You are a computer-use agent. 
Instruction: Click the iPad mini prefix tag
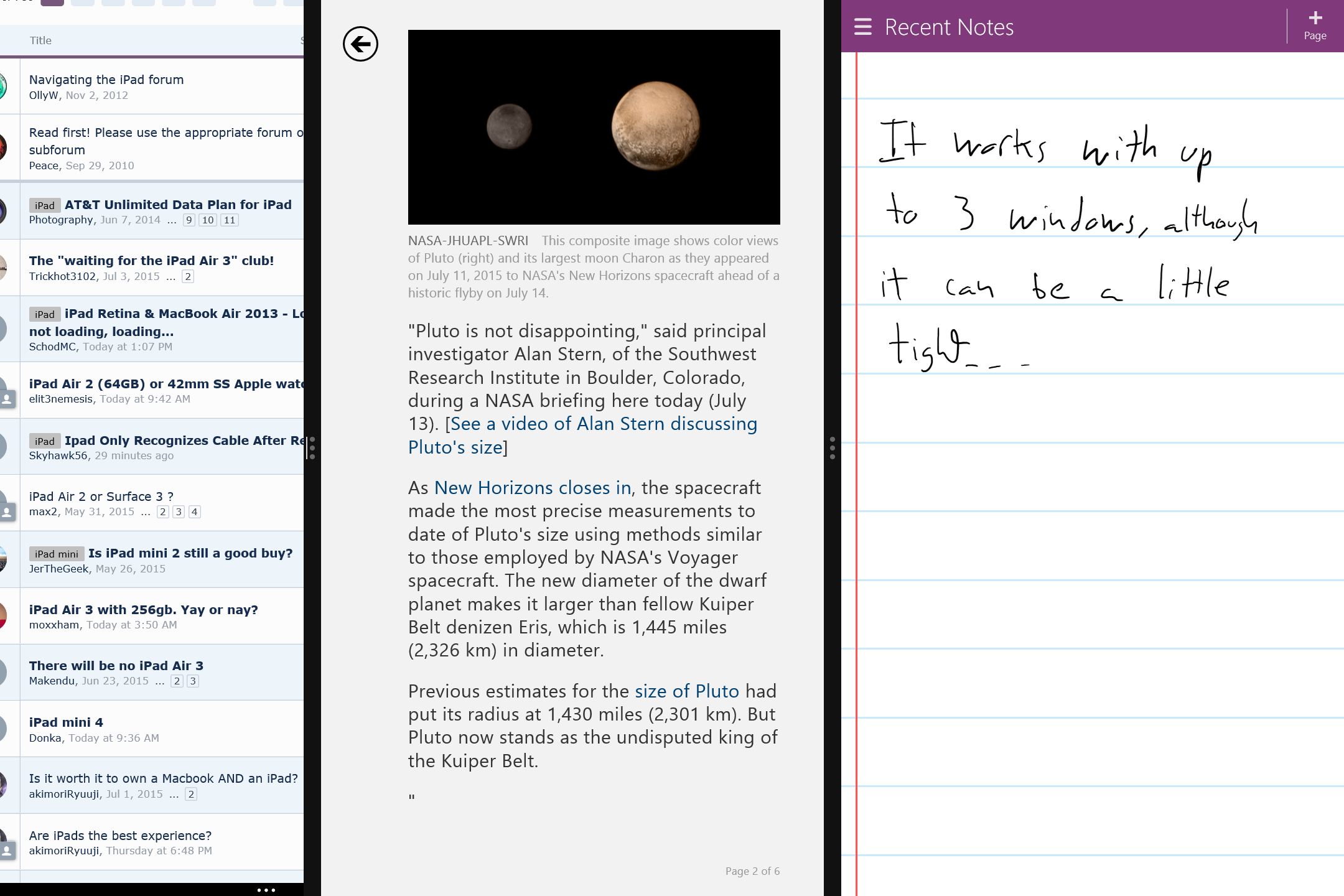[x=56, y=554]
